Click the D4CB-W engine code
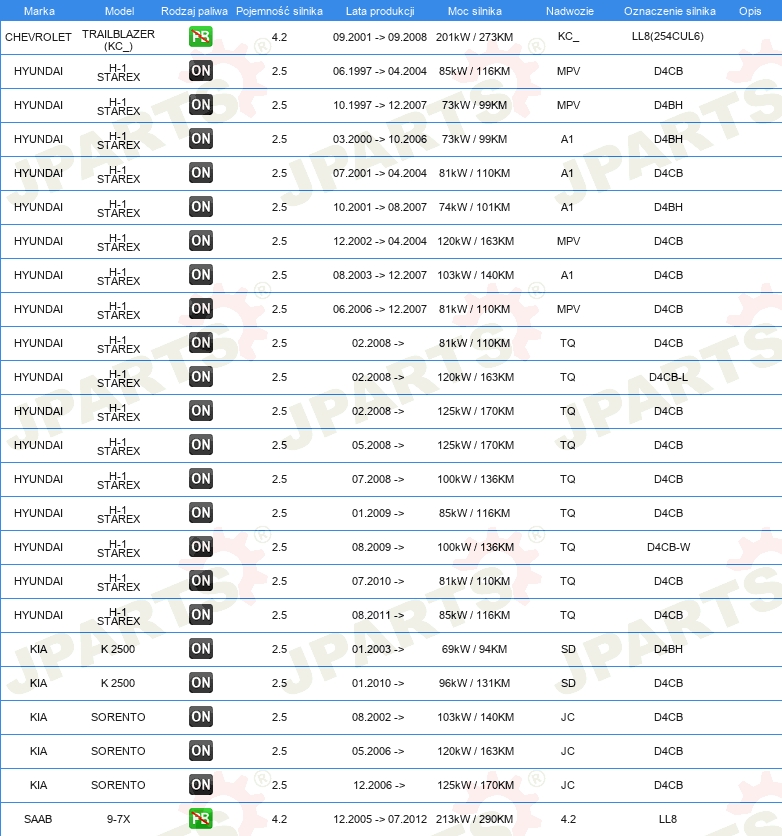Image resolution: width=782 pixels, height=836 pixels. coord(668,547)
